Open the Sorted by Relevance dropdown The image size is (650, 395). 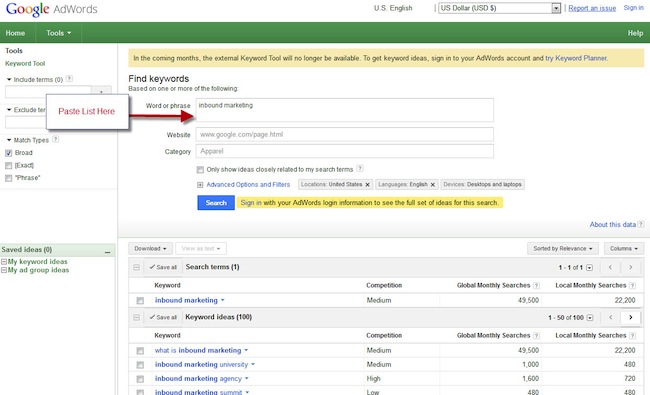coord(563,248)
